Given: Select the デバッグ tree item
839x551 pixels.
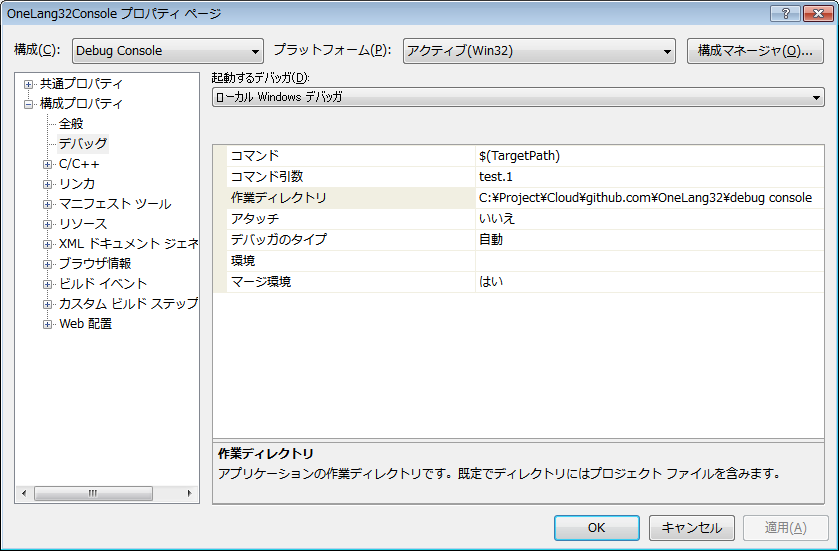Looking at the screenshot, I should tap(83, 144).
